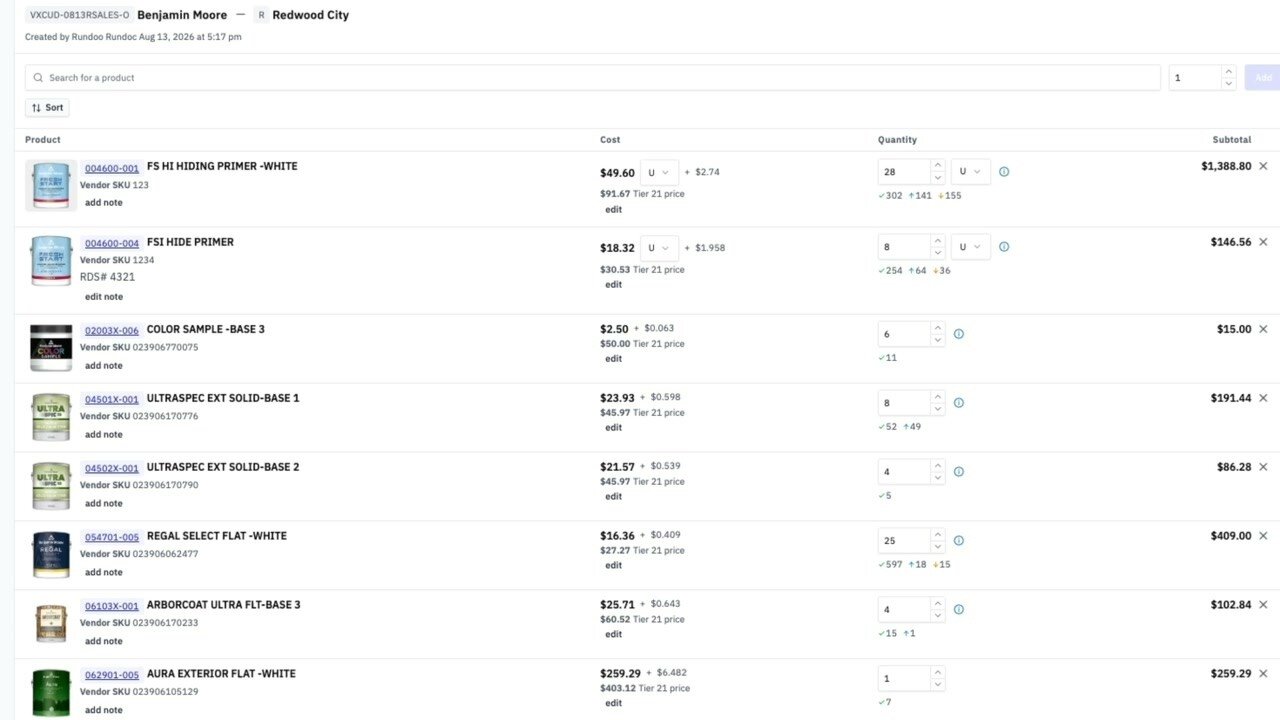This screenshot has width=1280, height=720.
Task: View quantity info for ULTRASPEC EXT SOLID-BASE 1
Action: point(959,403)
